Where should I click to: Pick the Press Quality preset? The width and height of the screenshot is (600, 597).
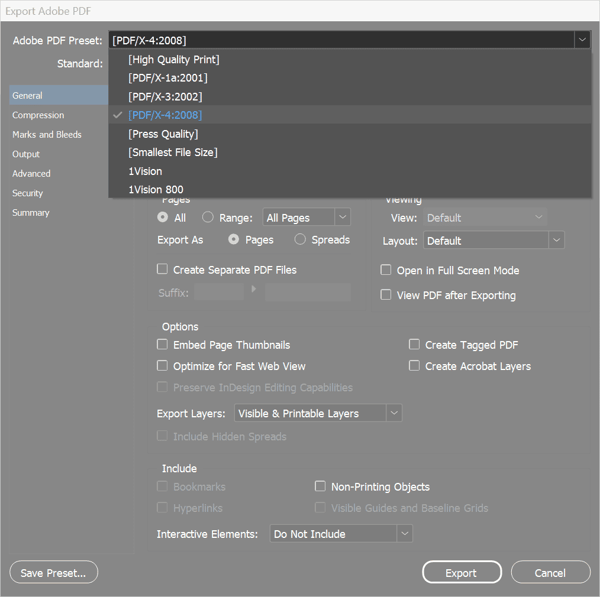pos(350,134)
